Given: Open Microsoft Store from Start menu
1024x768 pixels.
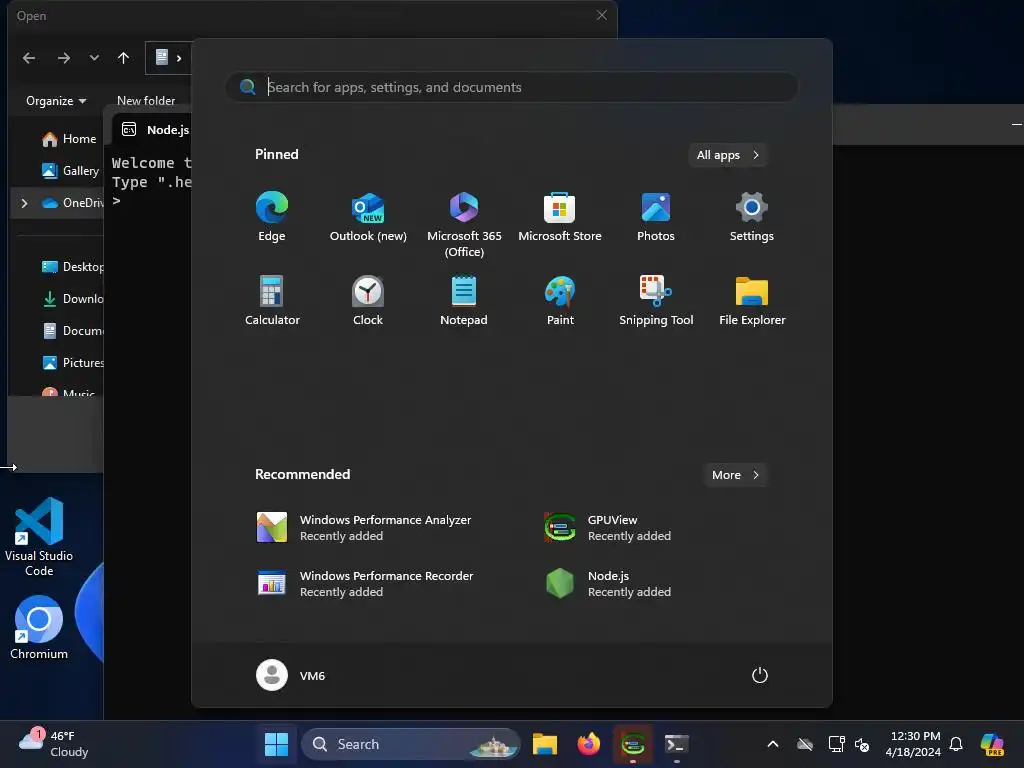Looking at the screenshot, I should (560, 217).
